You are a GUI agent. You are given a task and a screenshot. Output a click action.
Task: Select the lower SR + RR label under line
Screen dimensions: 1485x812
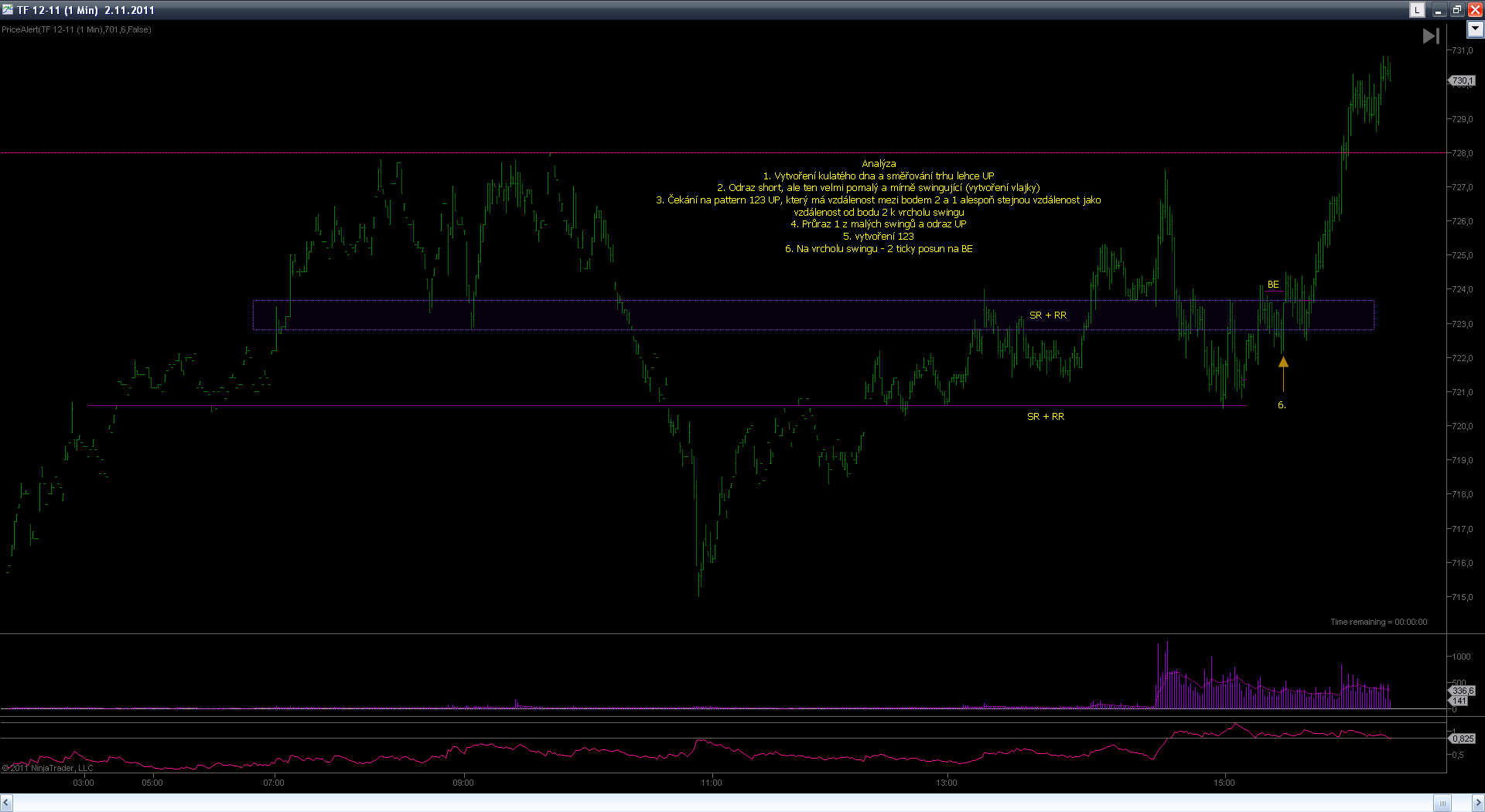click(x=1046, y=417)
